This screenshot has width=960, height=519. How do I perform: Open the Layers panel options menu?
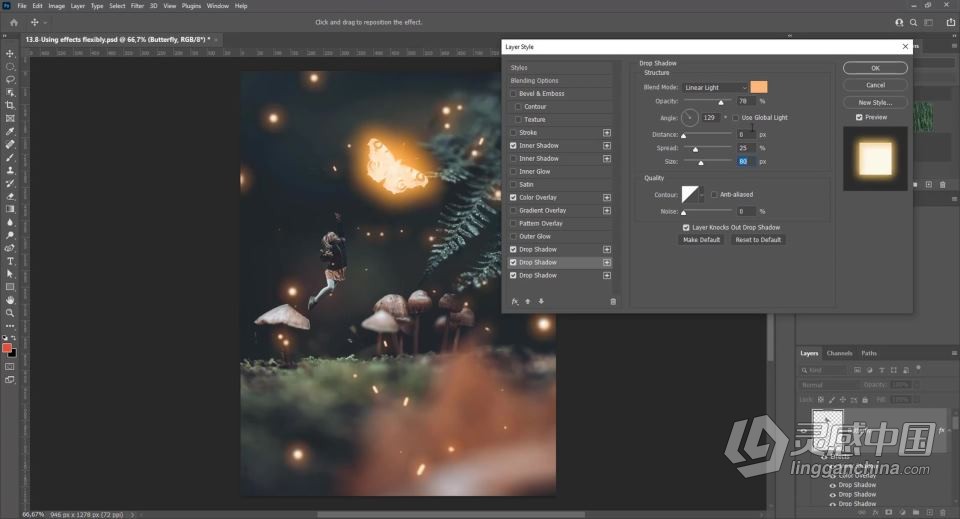pos(954,353)
